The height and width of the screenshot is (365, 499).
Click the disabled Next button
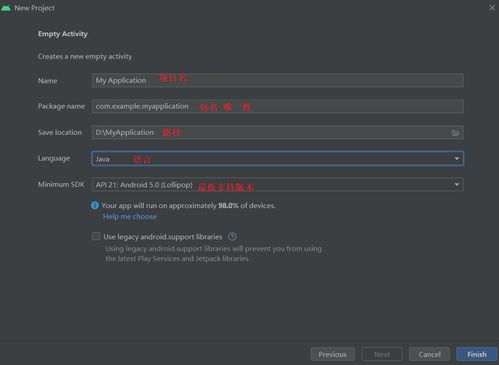(382, 354)
